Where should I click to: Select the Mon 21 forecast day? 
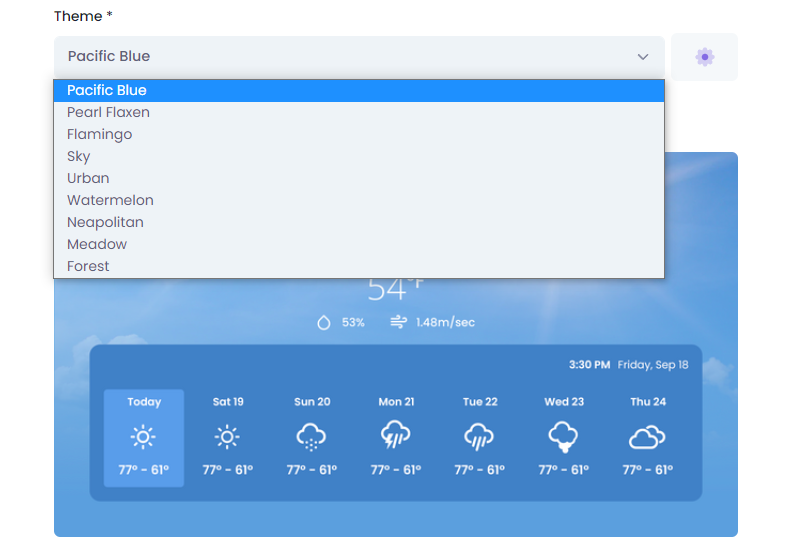pos(396,438)
